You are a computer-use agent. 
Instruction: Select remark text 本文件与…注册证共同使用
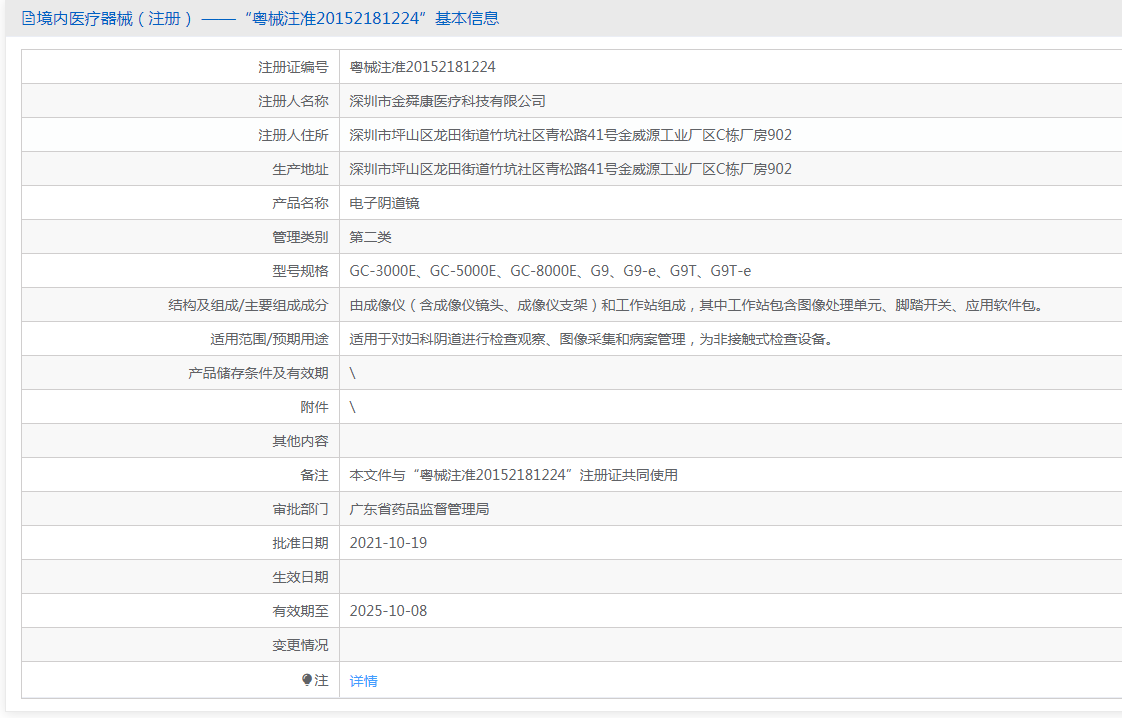click(514, 475)
